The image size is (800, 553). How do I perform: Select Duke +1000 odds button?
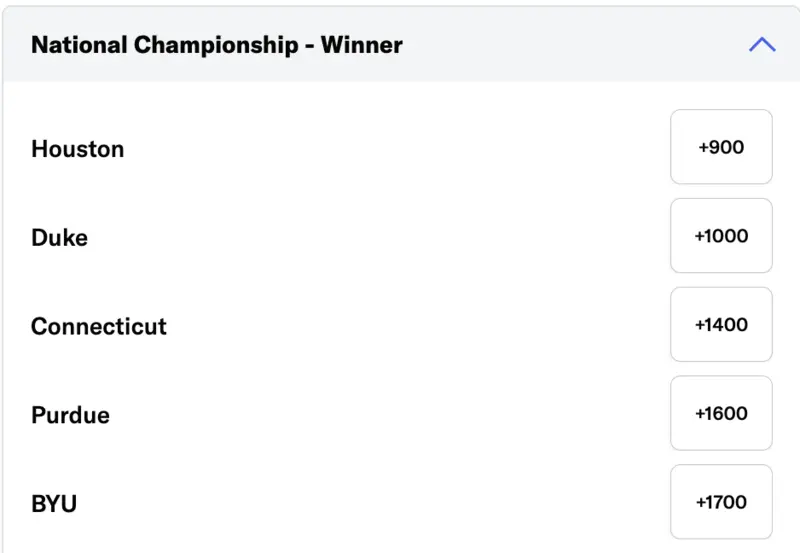point(721,236)
